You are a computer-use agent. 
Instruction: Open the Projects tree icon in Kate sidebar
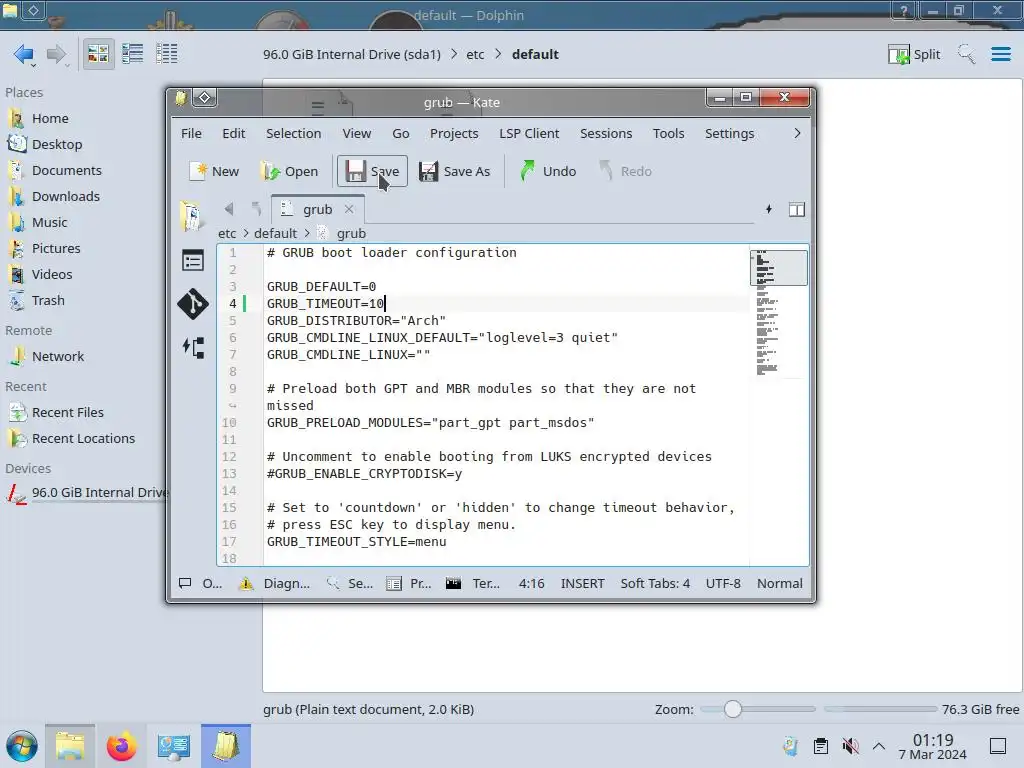[193, 347]
